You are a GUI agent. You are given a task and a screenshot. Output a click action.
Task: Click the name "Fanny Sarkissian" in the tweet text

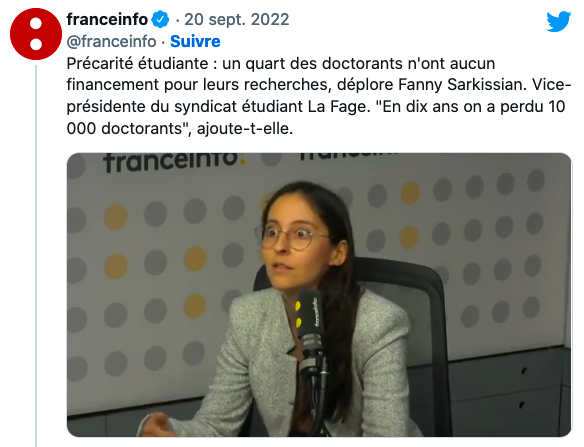click(461, 85)
